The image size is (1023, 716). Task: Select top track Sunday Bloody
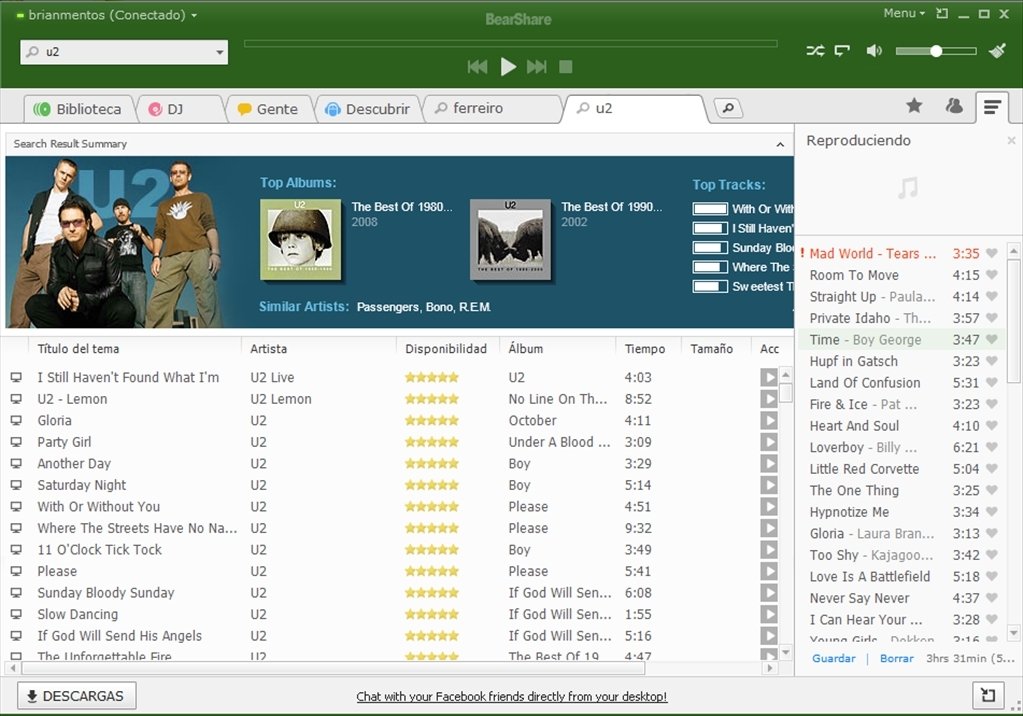tap(763, 248)
